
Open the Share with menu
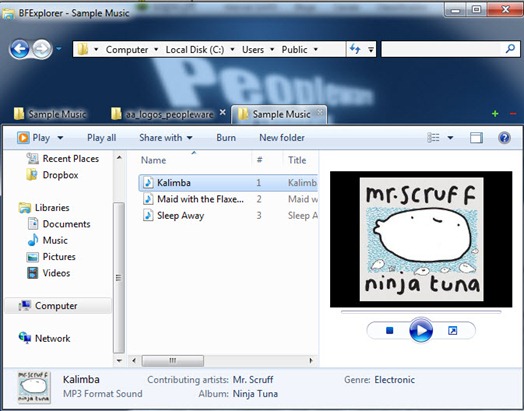click(166, 138)
